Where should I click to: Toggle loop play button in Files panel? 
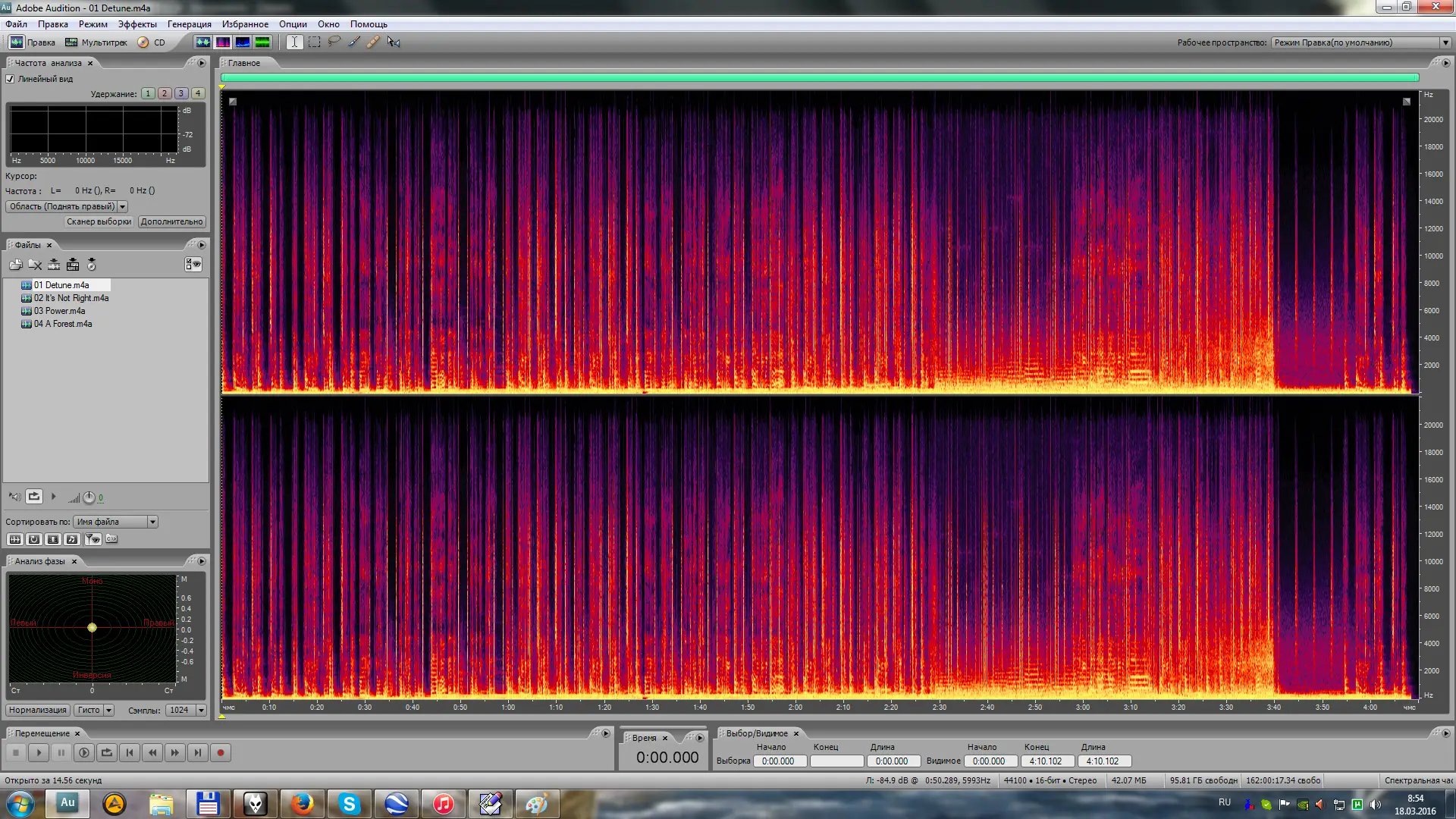point(34,497)
